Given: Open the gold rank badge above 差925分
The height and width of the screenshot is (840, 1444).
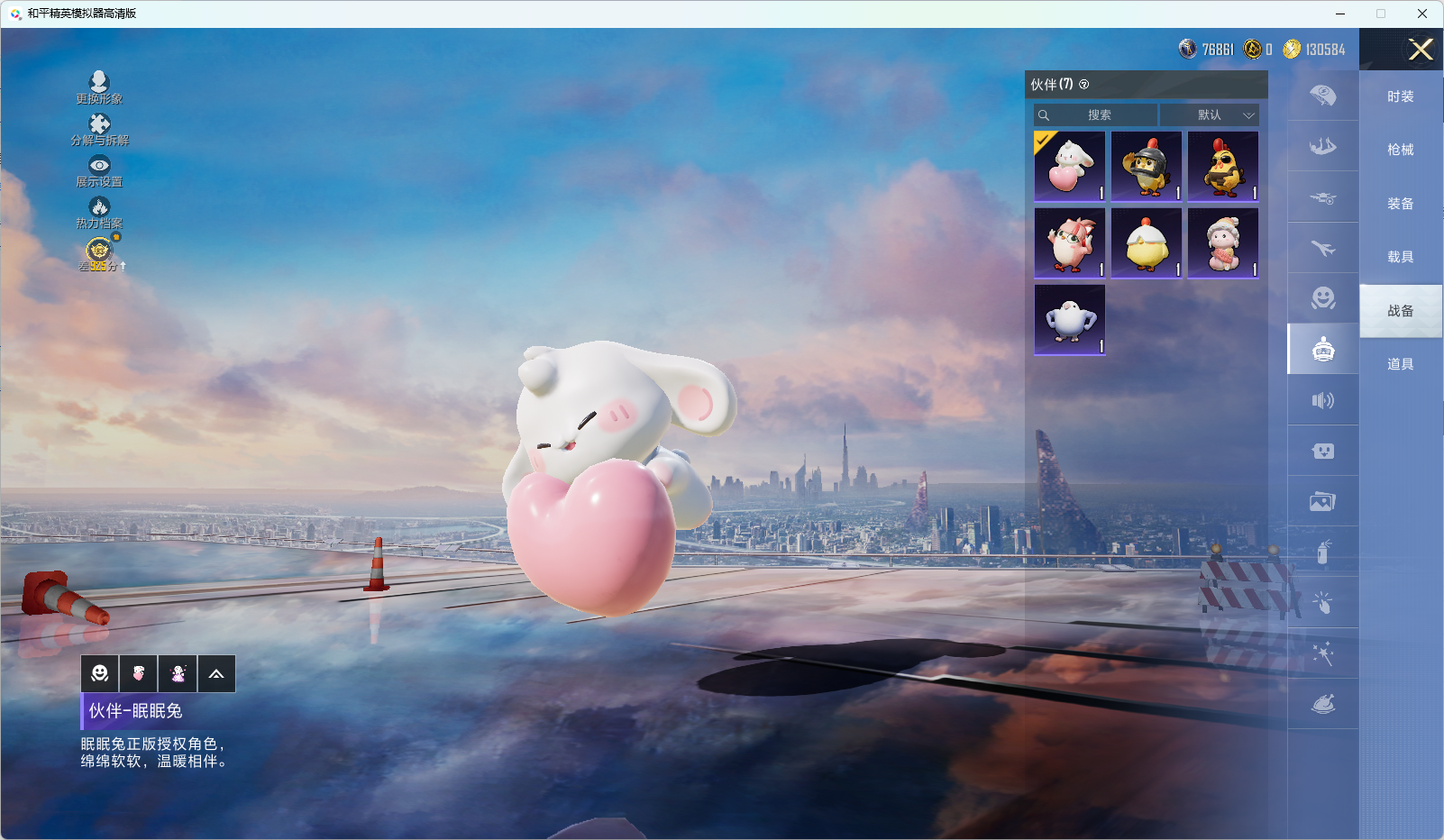Looking at the screenshot, I should [x=99, y=249].
